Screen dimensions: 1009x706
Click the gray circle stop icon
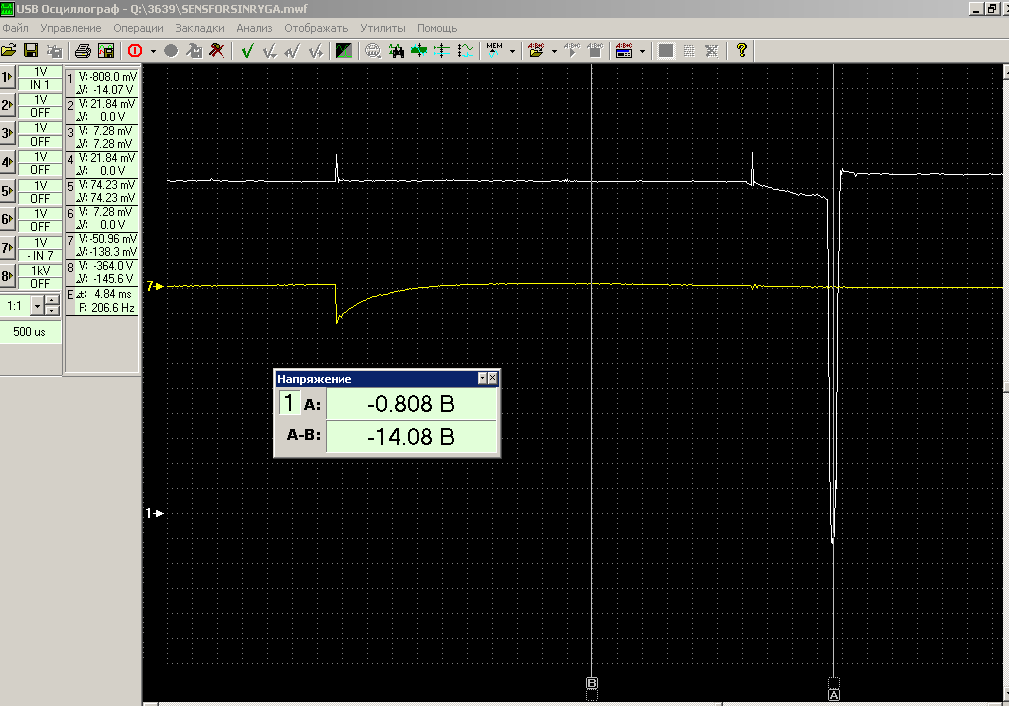pos(171,50)
